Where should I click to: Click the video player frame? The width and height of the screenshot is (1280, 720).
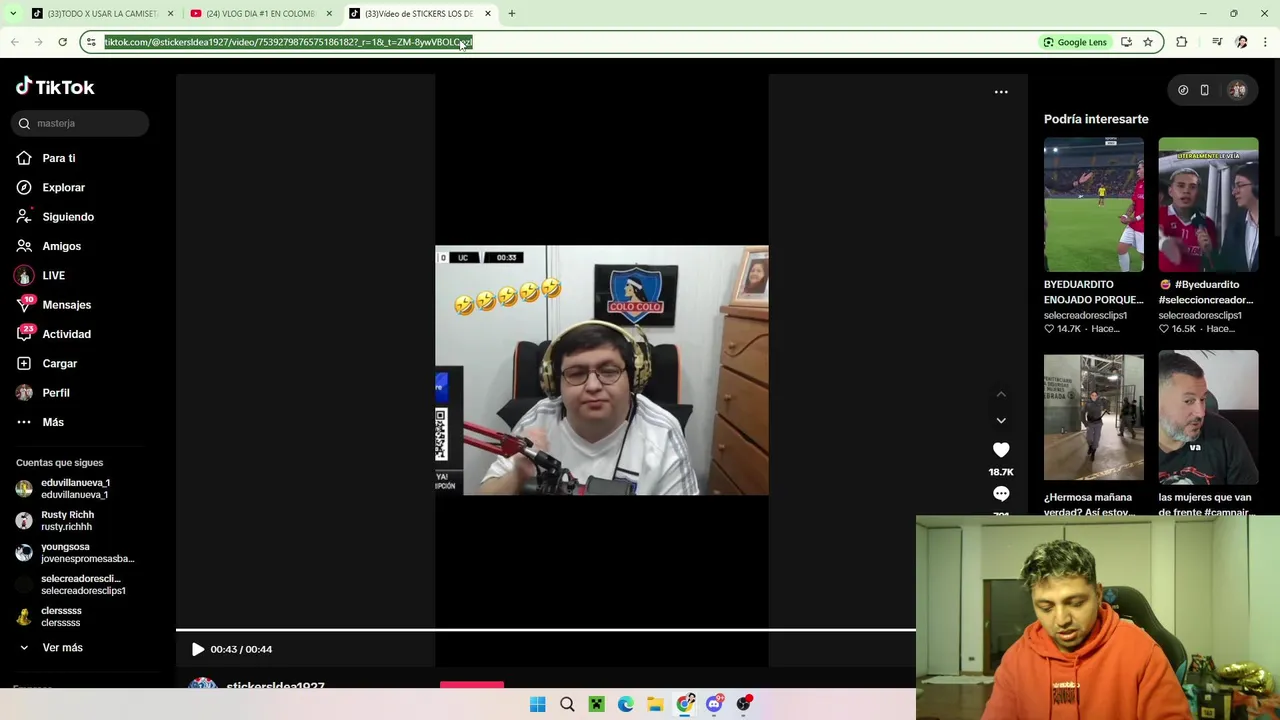(602, 370)
